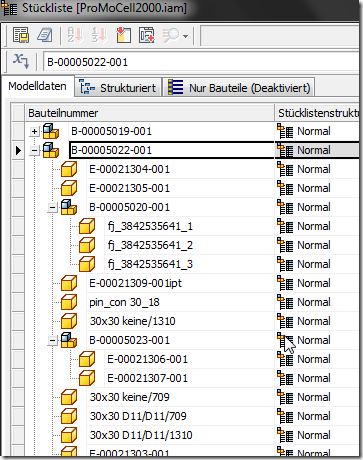
Task: Click the export bill of materials toolbar icon
Action: (21, 35)
